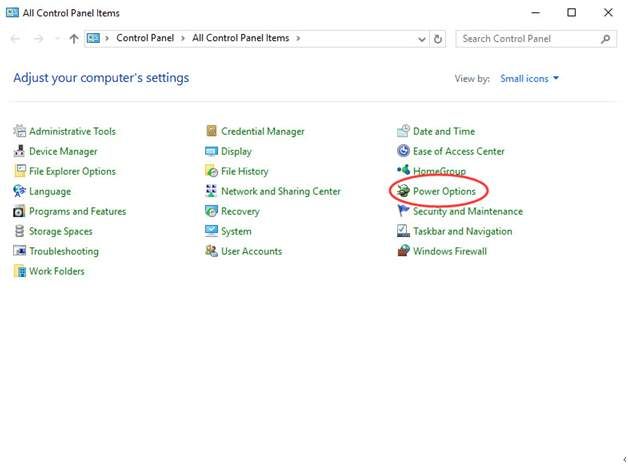Open the View by Small icons dropdown
The height and width of the screenshot is (474, 628).
[529, 78]
